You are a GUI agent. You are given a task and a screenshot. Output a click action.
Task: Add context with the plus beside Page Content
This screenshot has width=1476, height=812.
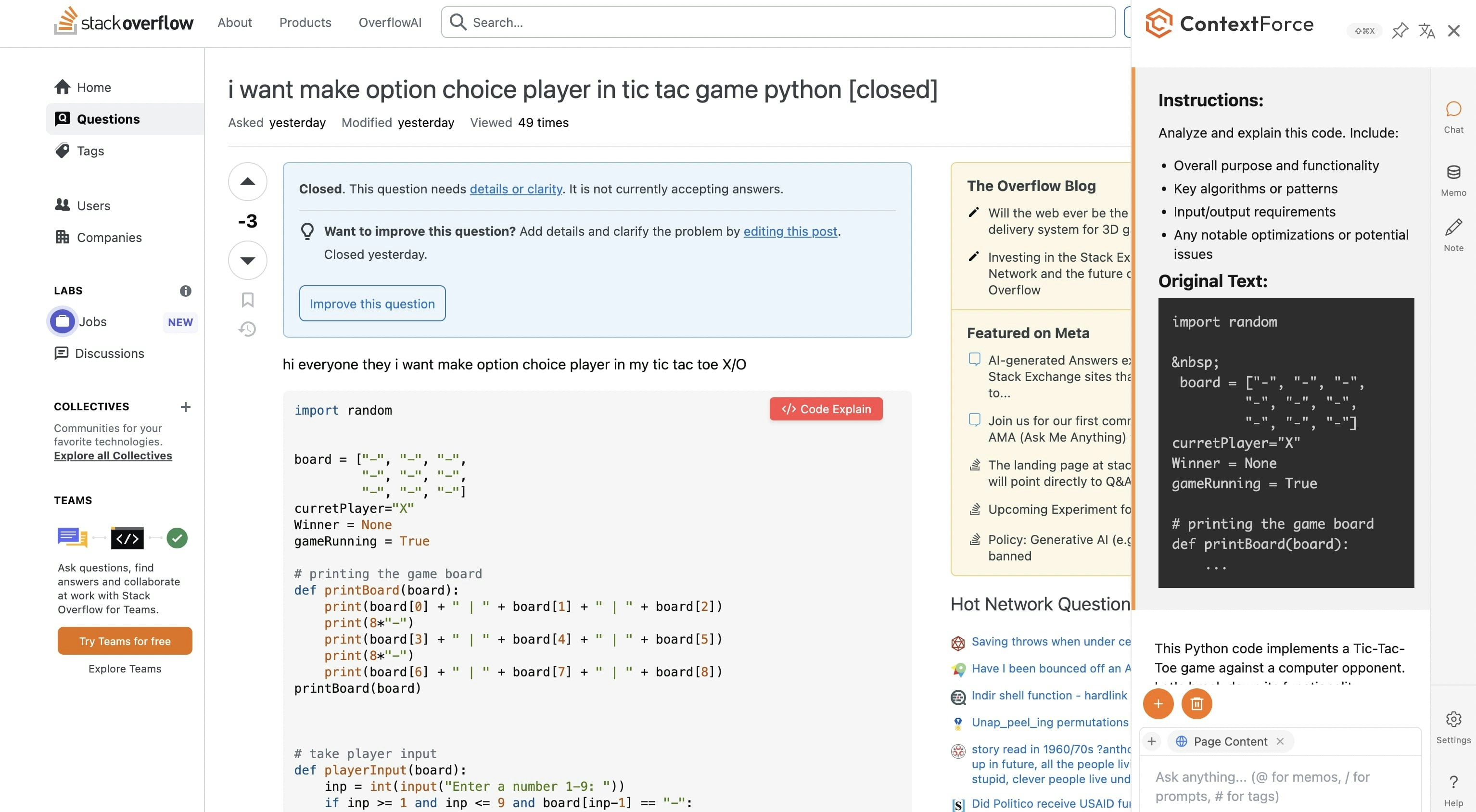pyautogui.click(x=1152, y=741)
